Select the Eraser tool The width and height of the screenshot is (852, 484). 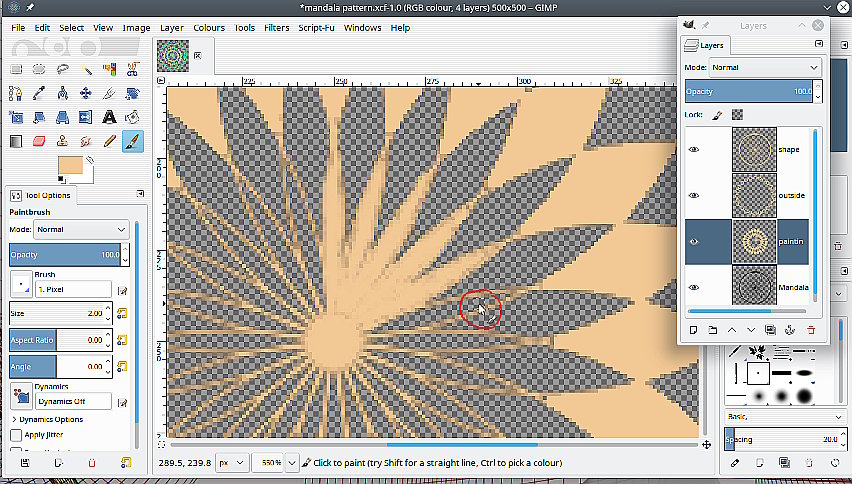pyautogui.click(x=40, y=142)
